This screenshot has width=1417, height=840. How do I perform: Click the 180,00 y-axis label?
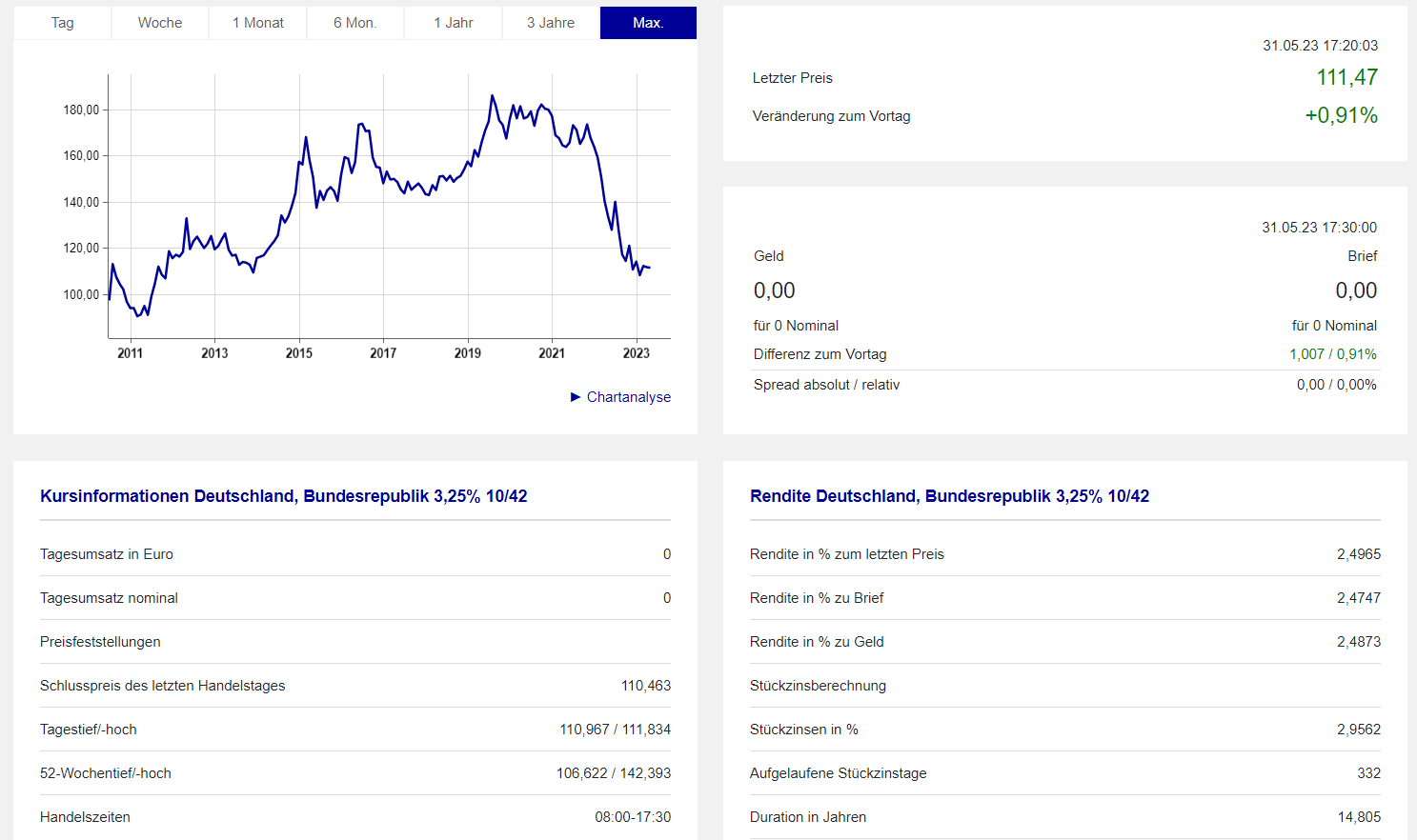coord(81,110)
